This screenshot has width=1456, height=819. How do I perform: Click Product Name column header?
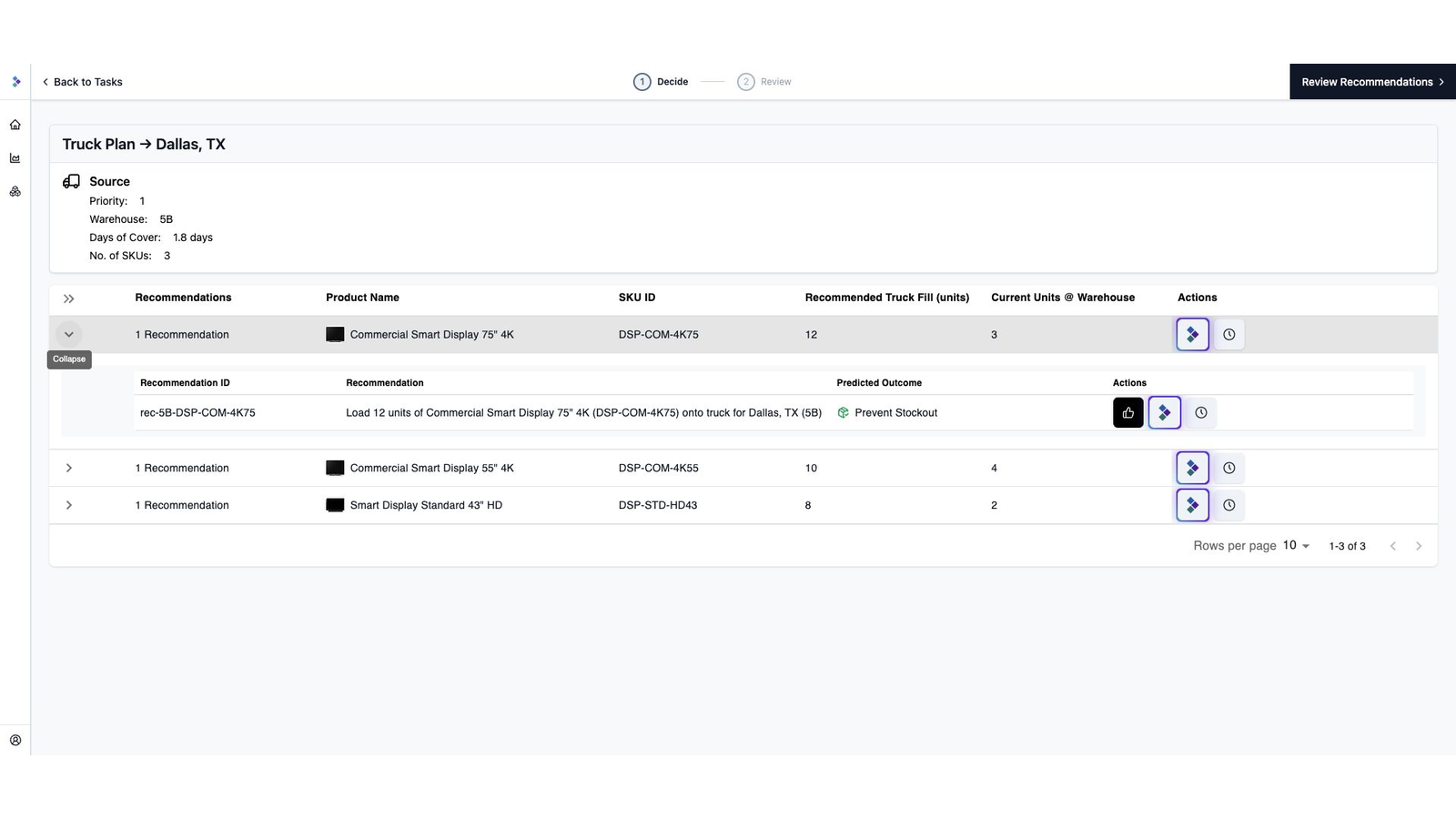pos(362,298)
